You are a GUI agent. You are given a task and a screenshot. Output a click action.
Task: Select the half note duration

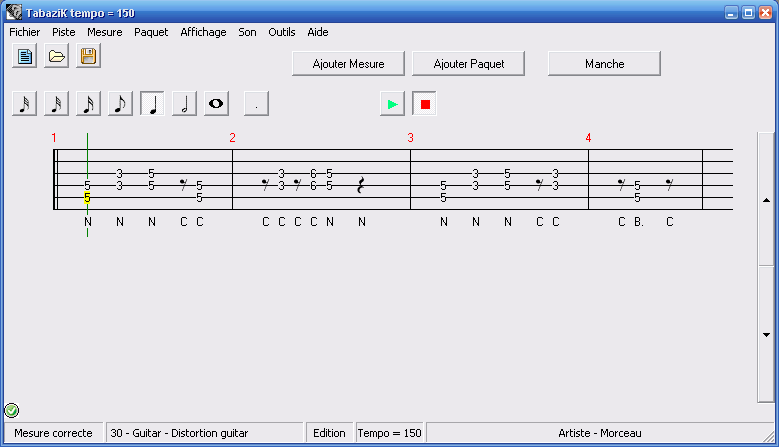[x=184, y=104]
